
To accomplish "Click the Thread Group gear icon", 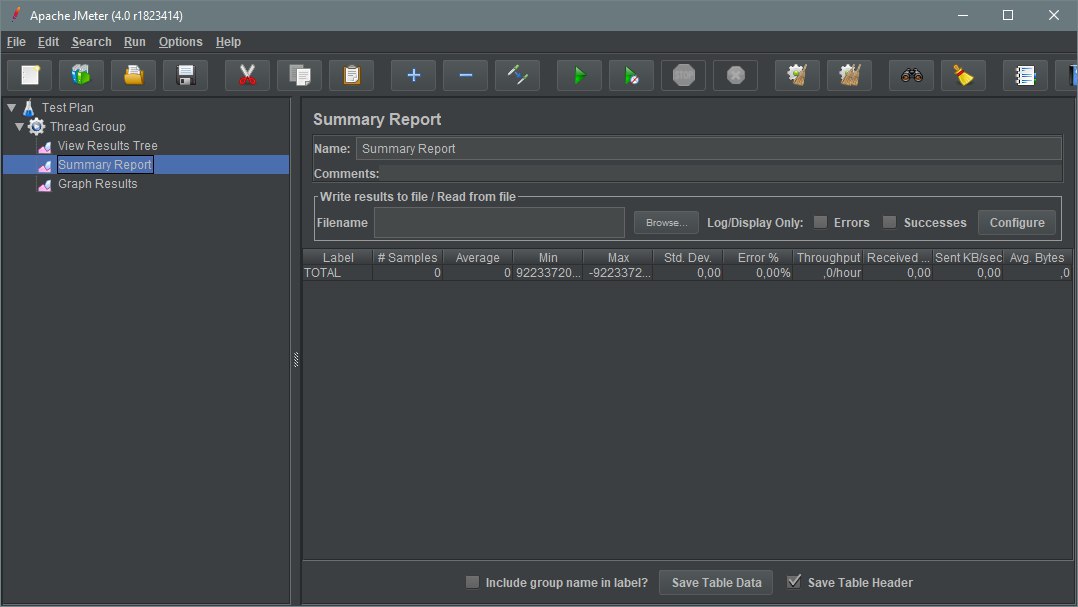I will 36,126.
